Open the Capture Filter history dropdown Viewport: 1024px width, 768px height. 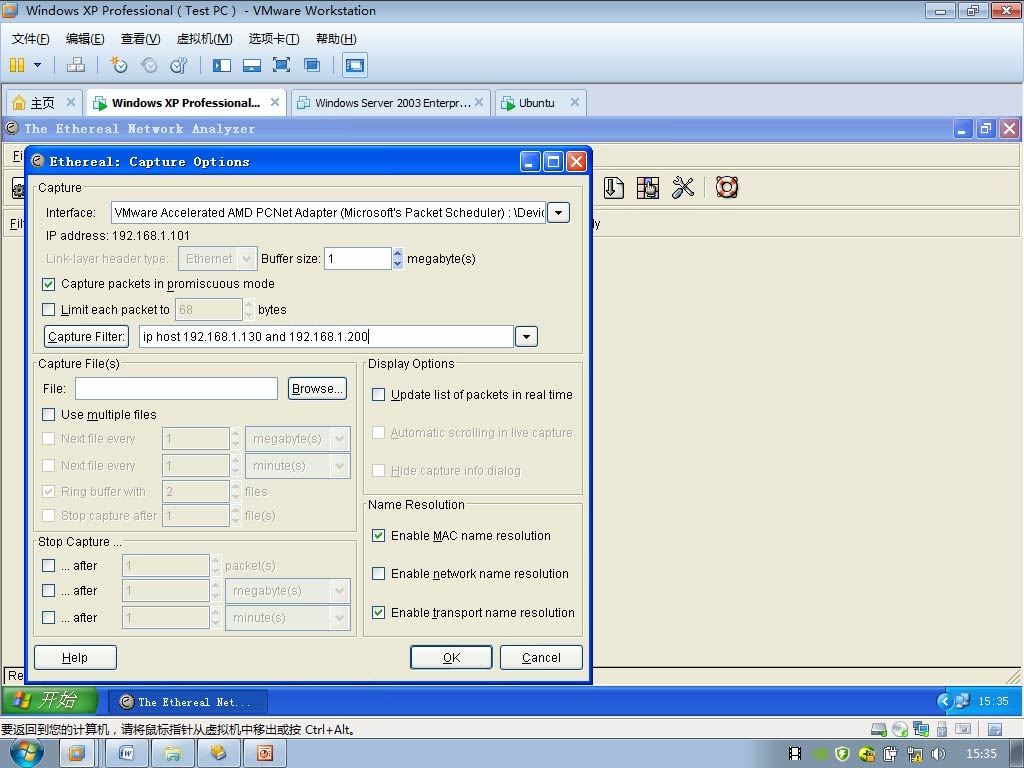526,337
